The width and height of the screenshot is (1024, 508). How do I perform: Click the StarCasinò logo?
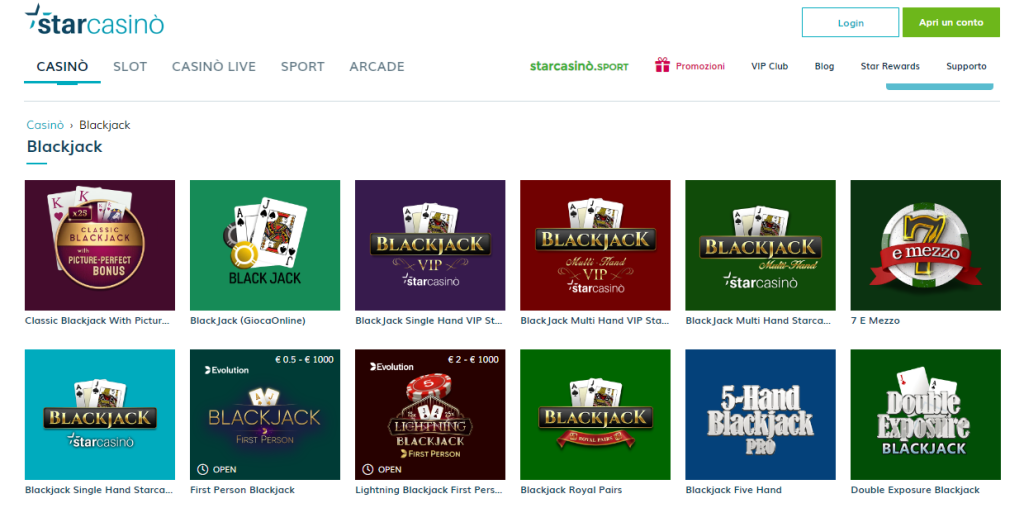(94, 20)
